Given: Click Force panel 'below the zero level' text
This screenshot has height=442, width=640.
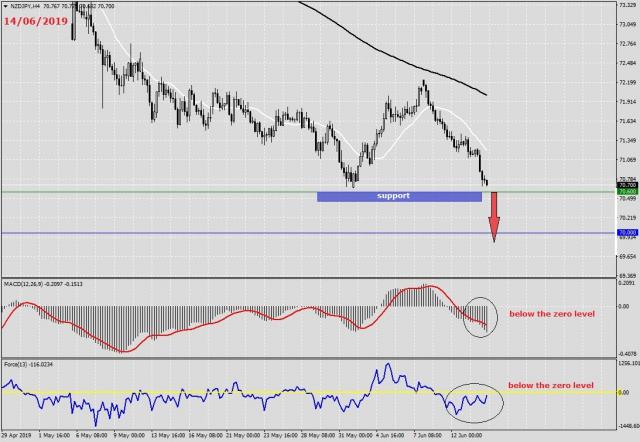Looking at the screenshot, I should 551,384.
